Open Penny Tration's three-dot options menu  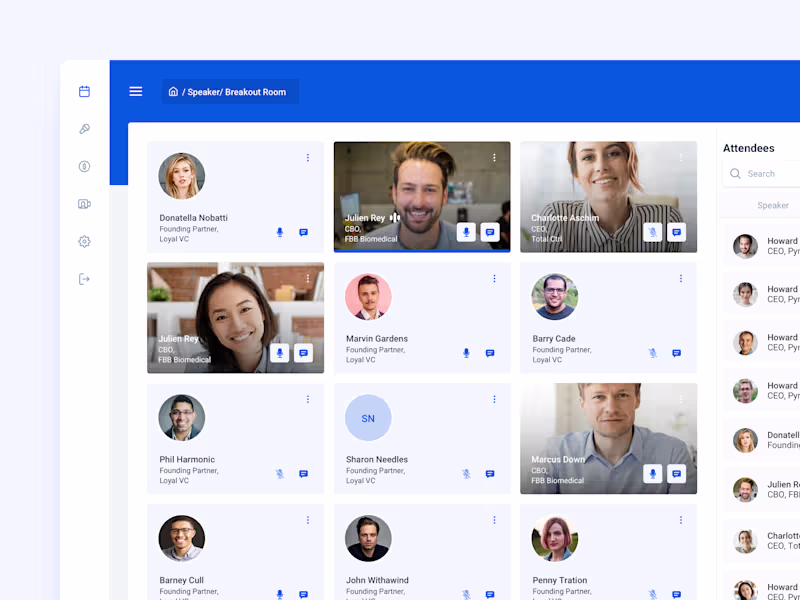pos(681,520)
